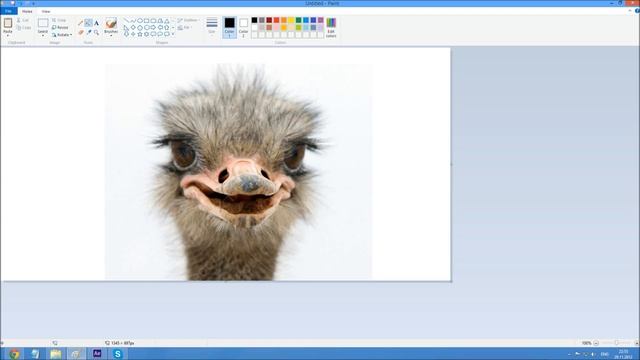Open Adobe After Effects from the taskbar
The width and height of the screenshot is (640, 360).
click(x=97, y=353)
